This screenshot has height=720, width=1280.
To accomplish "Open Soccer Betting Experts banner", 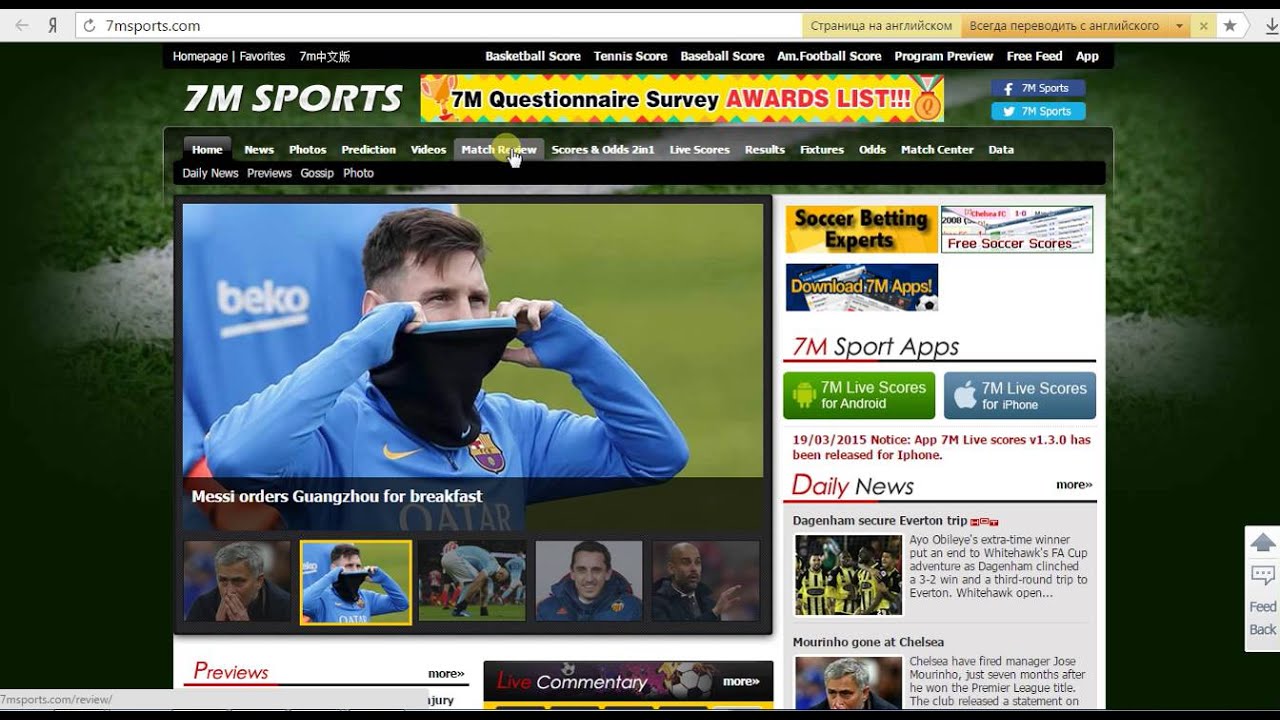I will [x=861, y=229].
